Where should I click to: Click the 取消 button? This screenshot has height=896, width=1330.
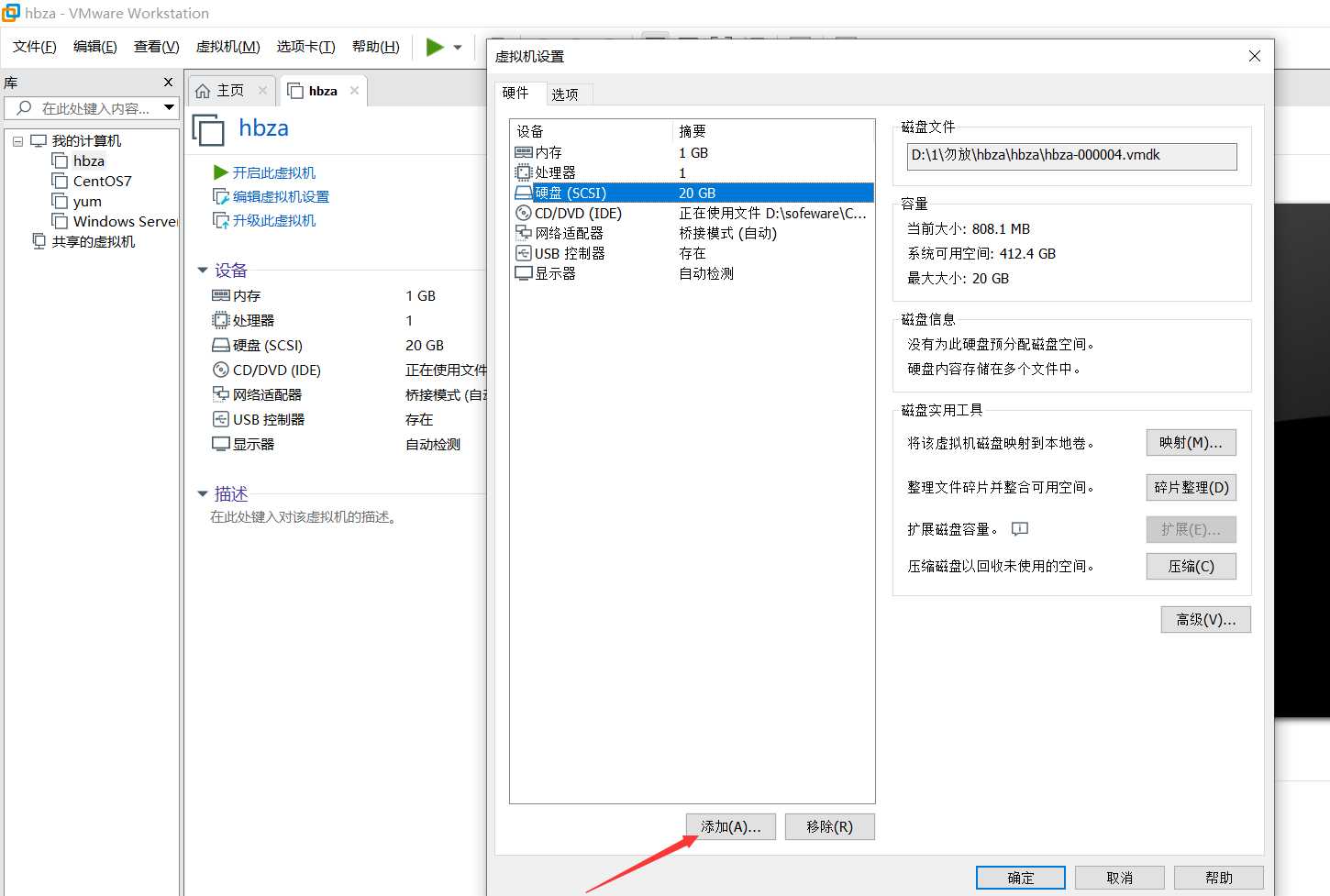(1120, 878)
